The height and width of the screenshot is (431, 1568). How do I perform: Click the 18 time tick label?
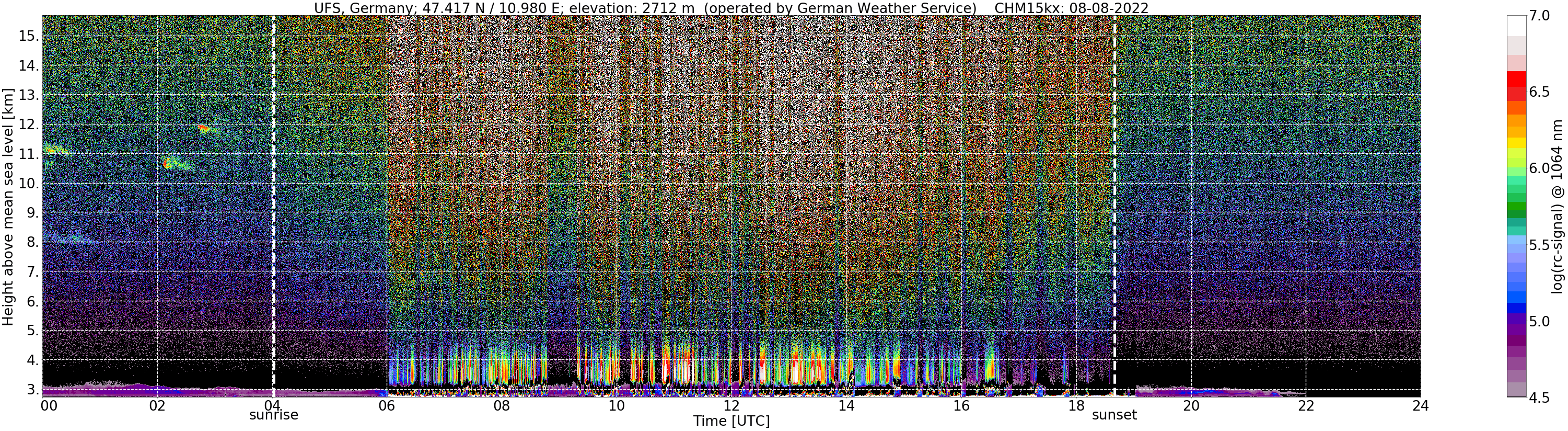pyautogui.click(x=1076, y=405)
